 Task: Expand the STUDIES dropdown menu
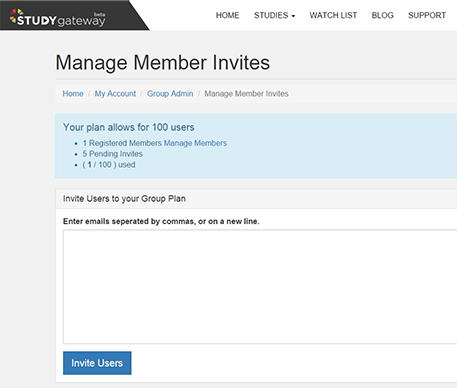coord(274,15)
